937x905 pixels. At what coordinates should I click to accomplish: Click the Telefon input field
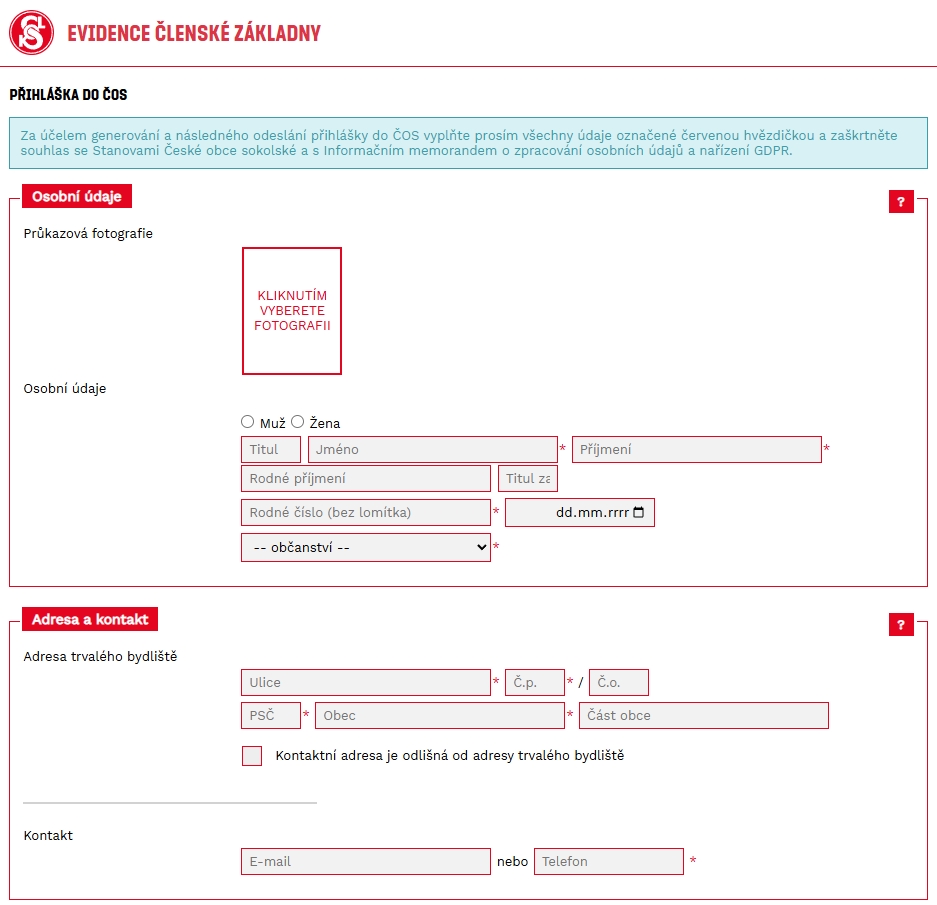[609, 862]
